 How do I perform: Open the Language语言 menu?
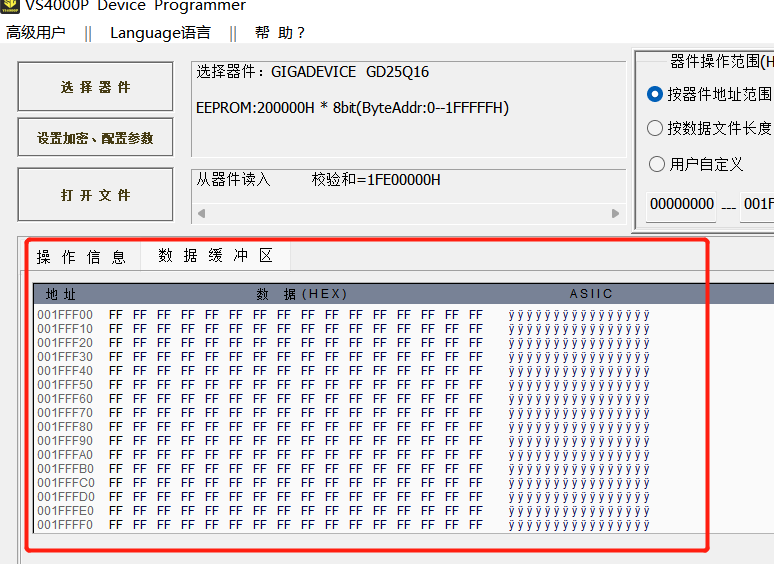tap(160, 33)
